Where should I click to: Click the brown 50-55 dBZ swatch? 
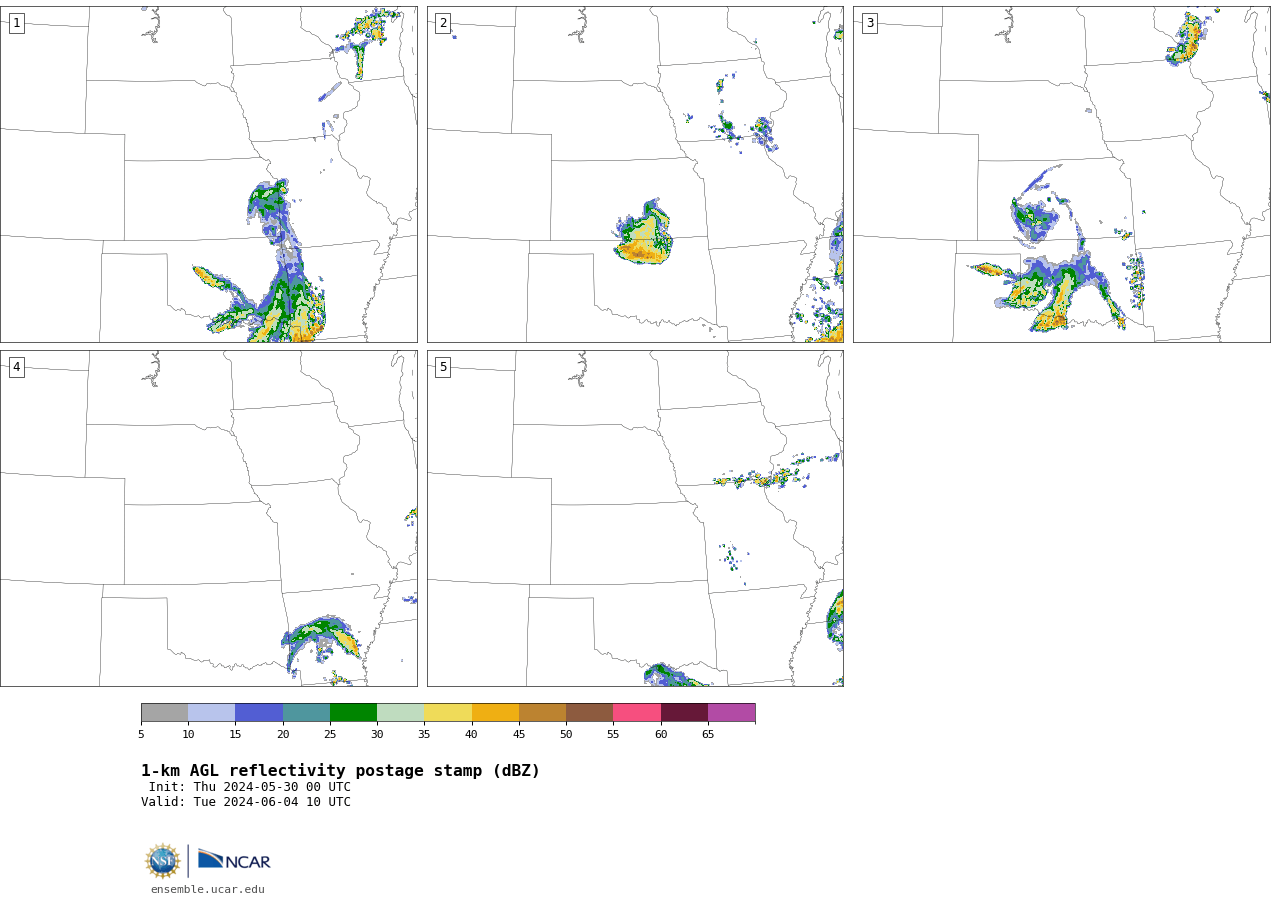(x=590, y=713)
